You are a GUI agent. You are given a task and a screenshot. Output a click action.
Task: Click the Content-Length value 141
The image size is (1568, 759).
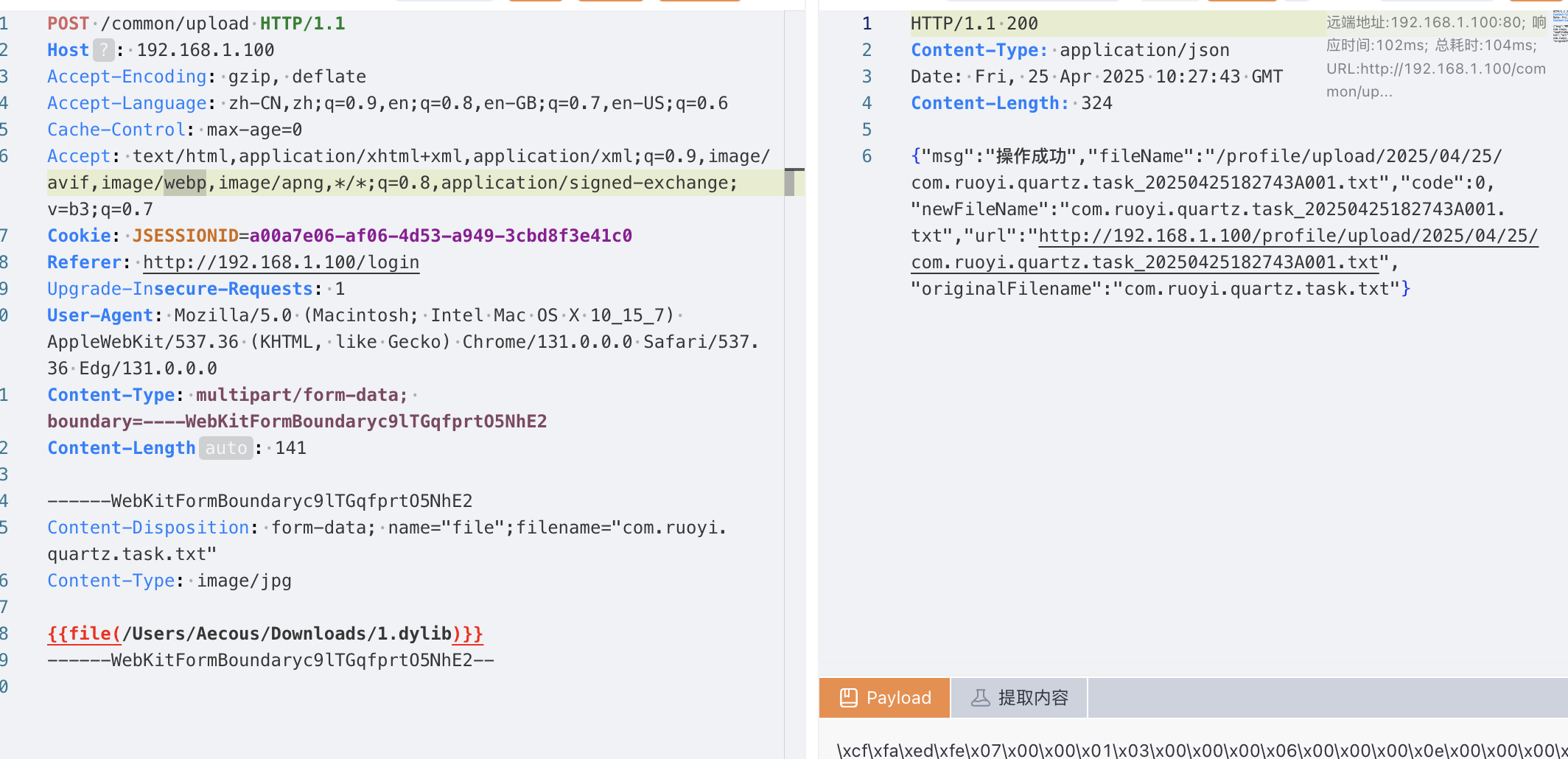(x=290, y=448)
